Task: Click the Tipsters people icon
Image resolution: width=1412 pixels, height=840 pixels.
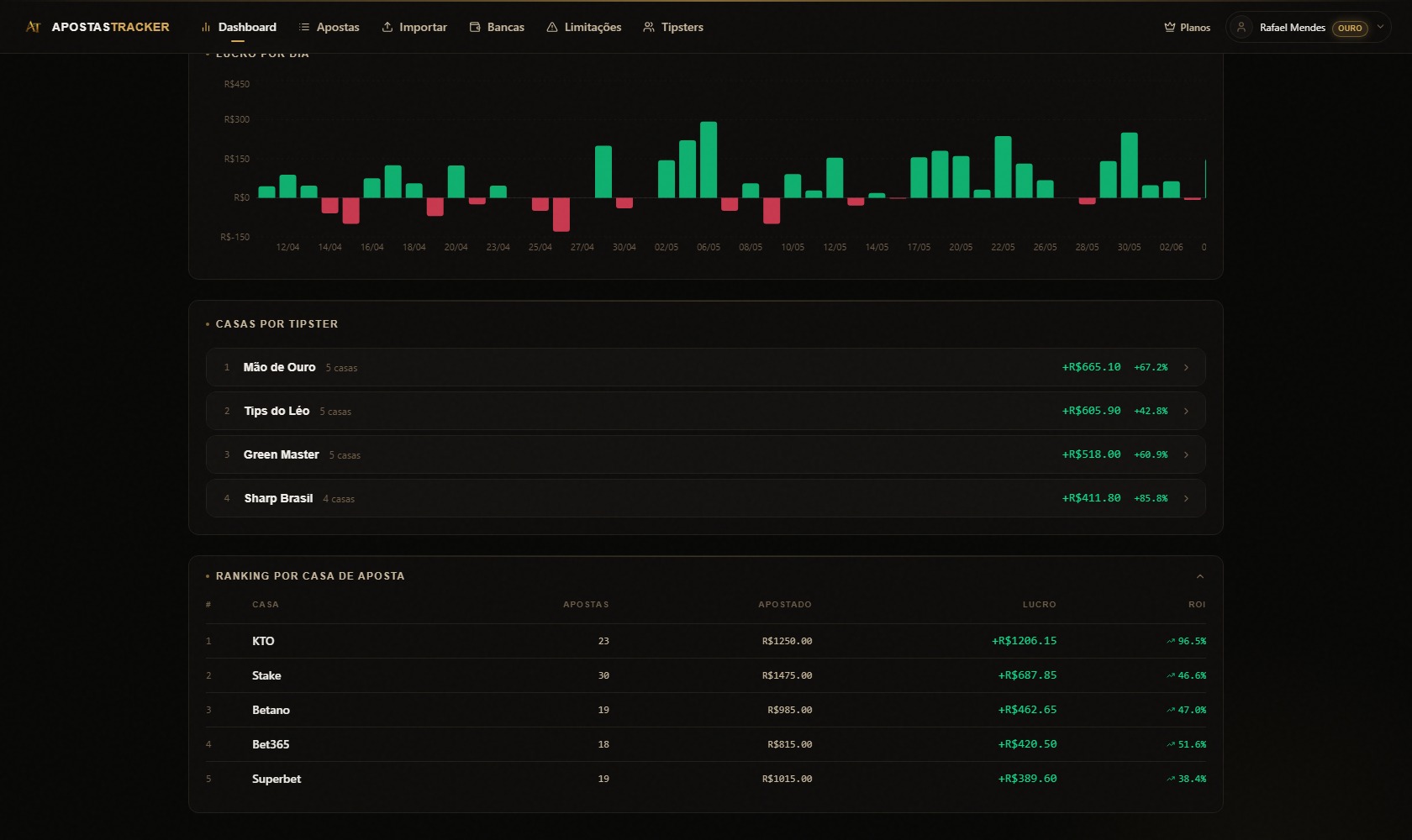Action: coord(649,27)
